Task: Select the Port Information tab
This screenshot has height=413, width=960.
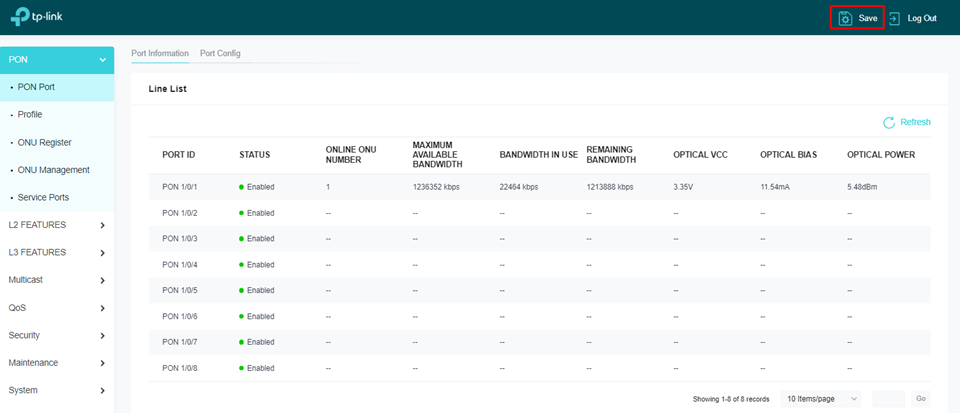Action: click(x=160, y=53)
